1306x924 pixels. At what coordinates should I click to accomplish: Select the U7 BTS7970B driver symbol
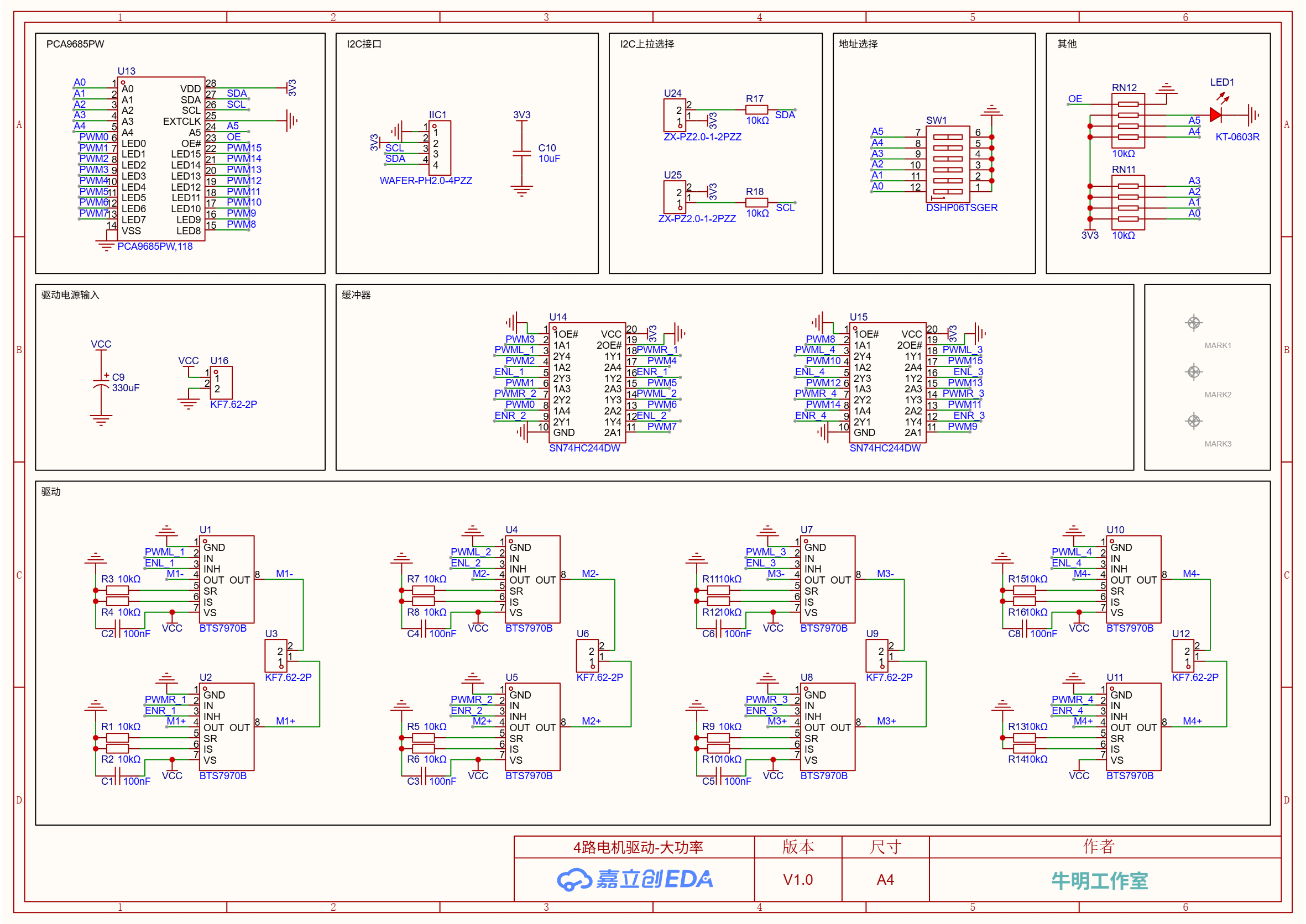pyautogui.click(x=827, y=579)
